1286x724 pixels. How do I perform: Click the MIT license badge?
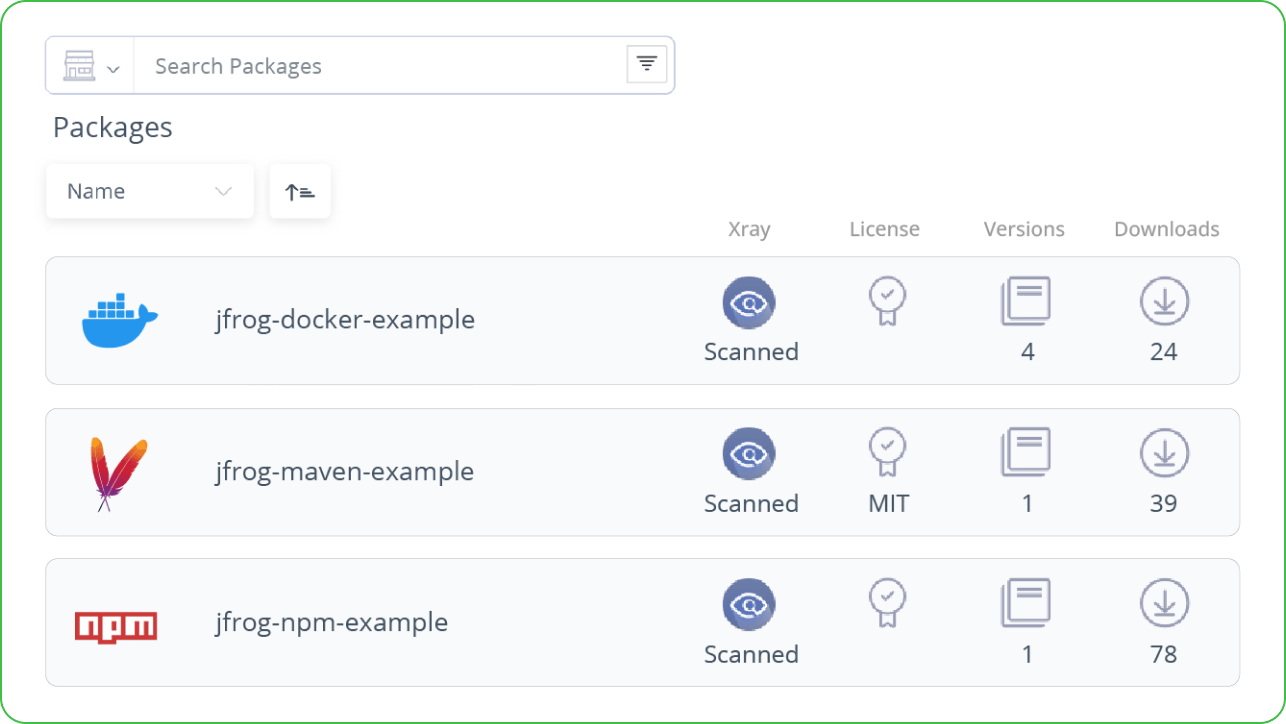tap(887, 452)
